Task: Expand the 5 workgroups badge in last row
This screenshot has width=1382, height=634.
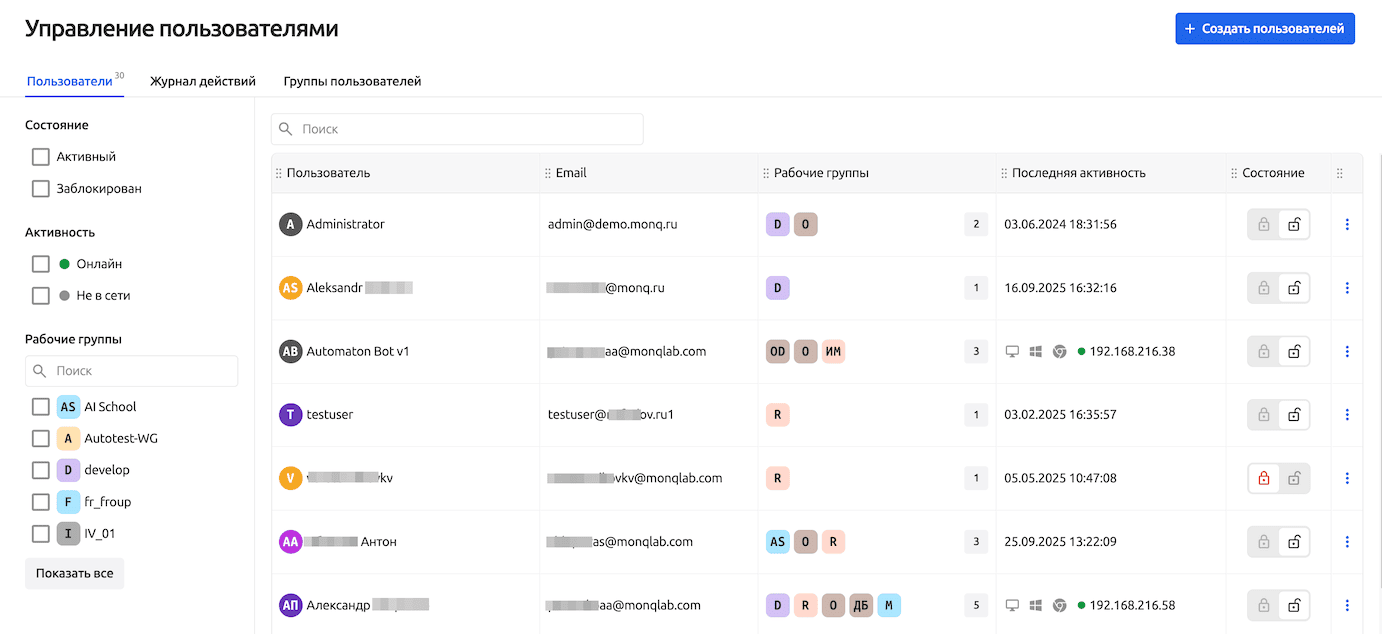Action: click(976, 606)
